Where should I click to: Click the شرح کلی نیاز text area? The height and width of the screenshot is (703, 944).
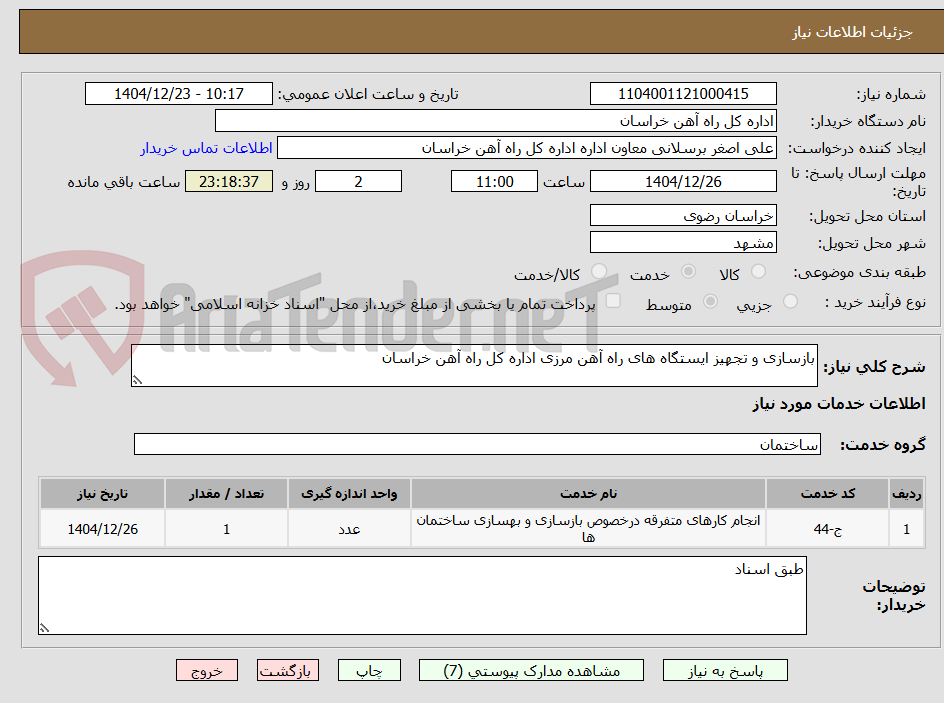click(474, 366)
